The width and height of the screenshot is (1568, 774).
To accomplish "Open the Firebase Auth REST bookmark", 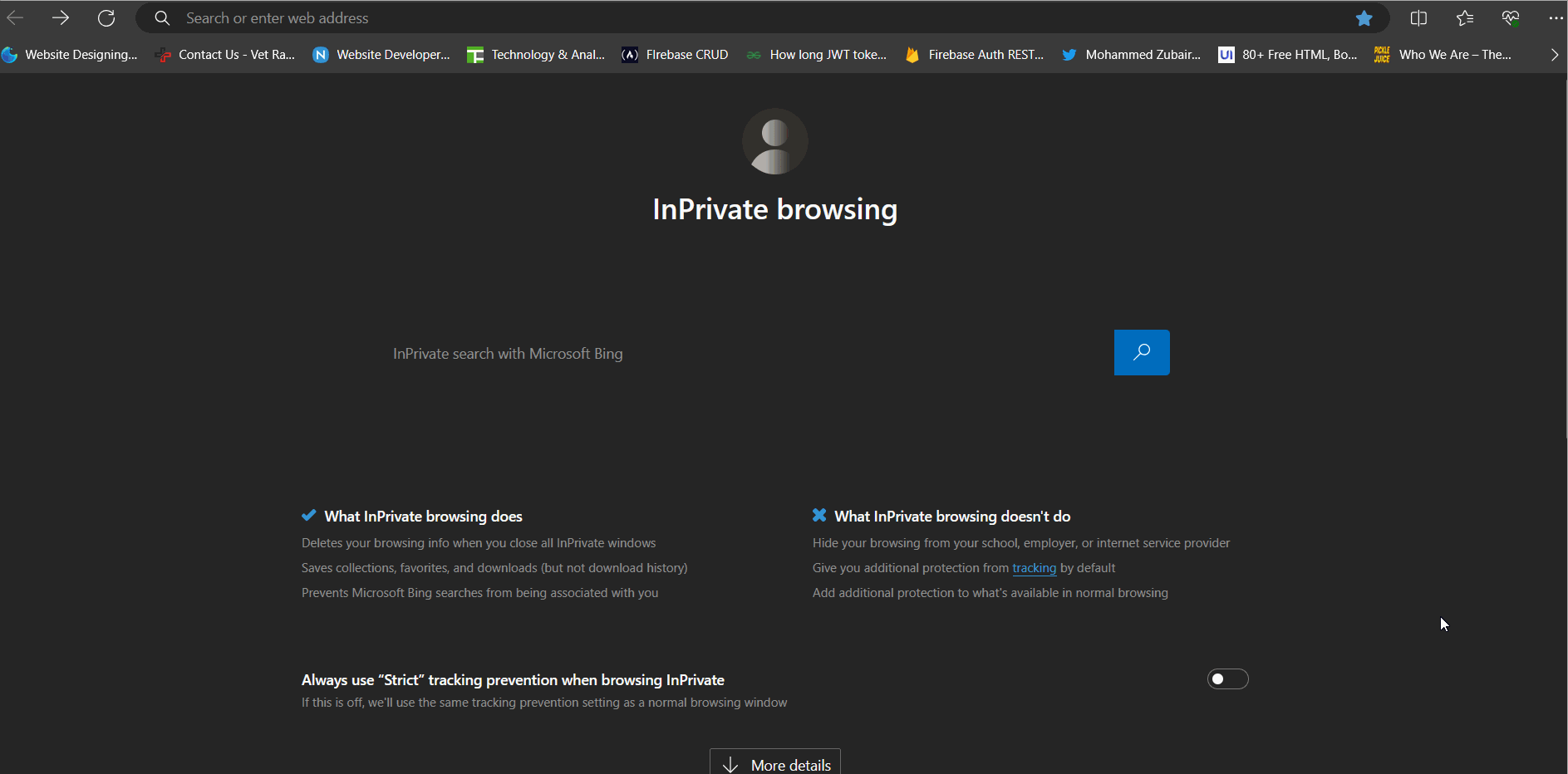I will (x=975, y=55).
